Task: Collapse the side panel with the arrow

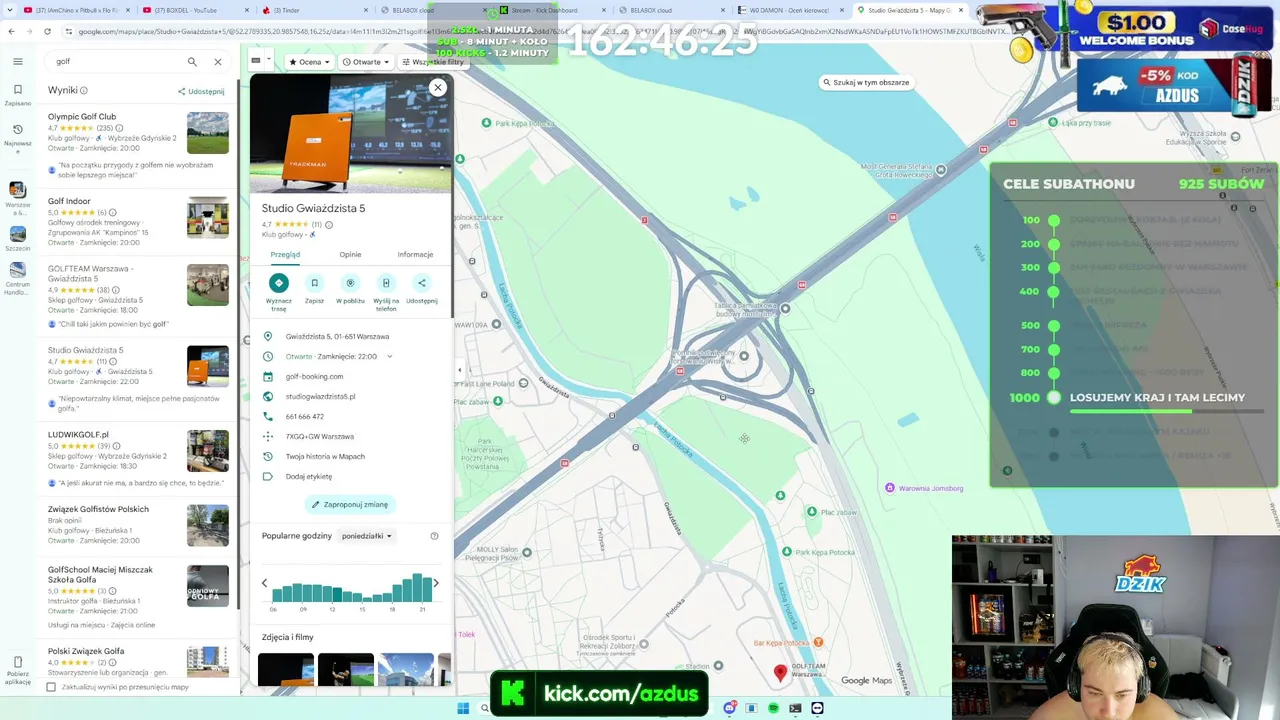Action: pyautogui.click(x=460, y=370)
